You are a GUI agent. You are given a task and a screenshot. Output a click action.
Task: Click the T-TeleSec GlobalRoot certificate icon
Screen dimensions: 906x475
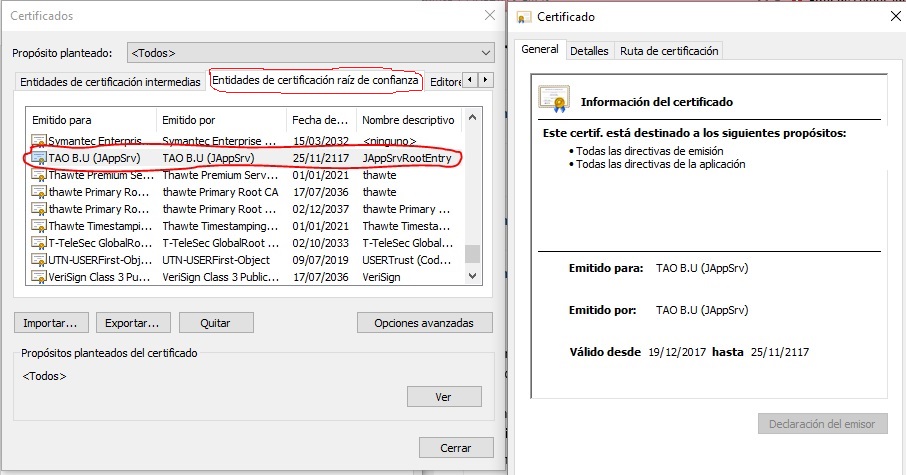click(39, 243)
